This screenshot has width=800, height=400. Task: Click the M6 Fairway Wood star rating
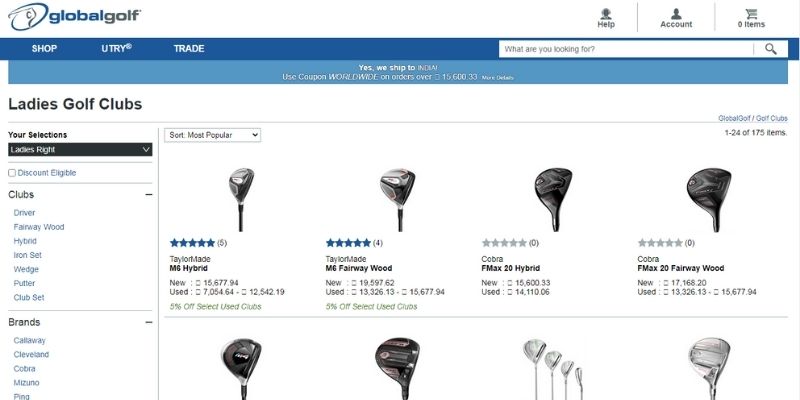(348, 243)
